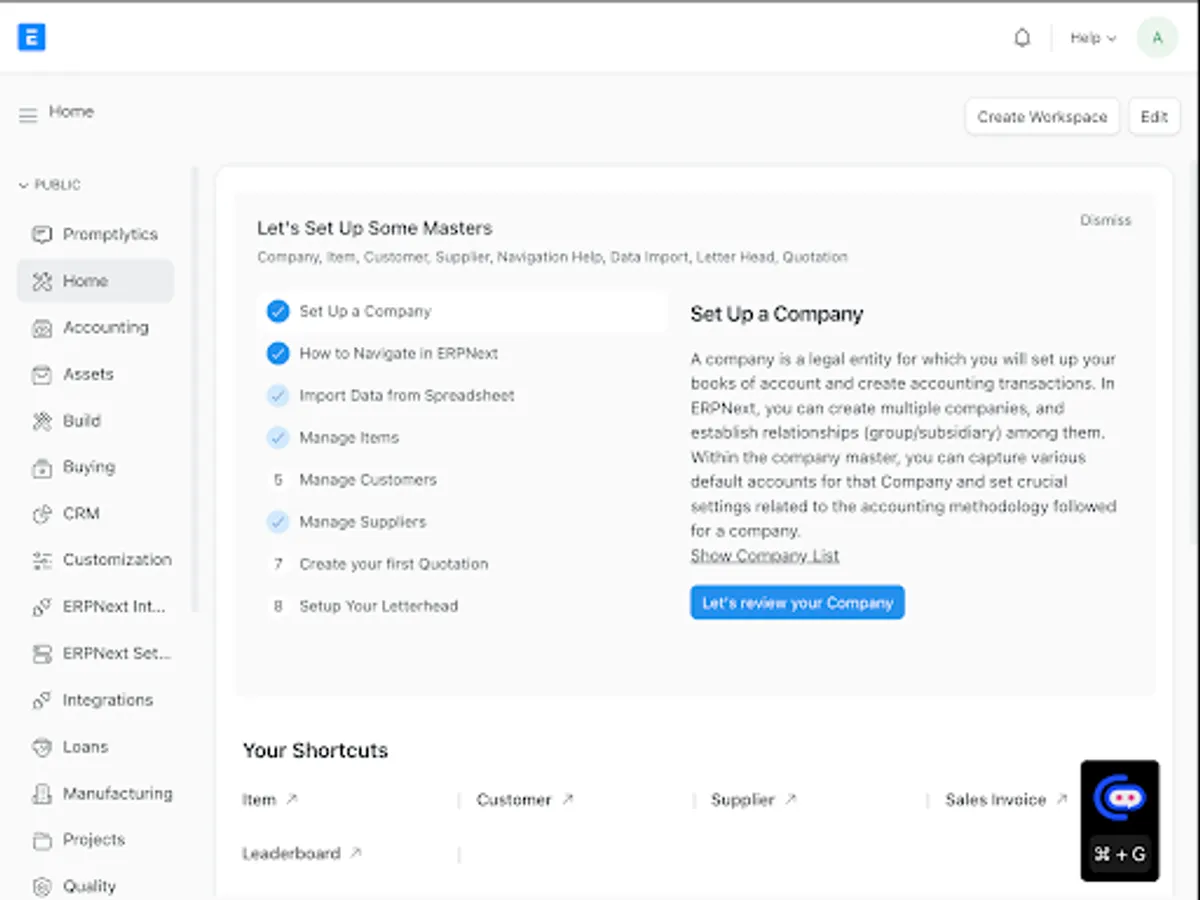Open the ERPNext logo home icon
The image size is (1200, 900).
[x=32, y=38]
